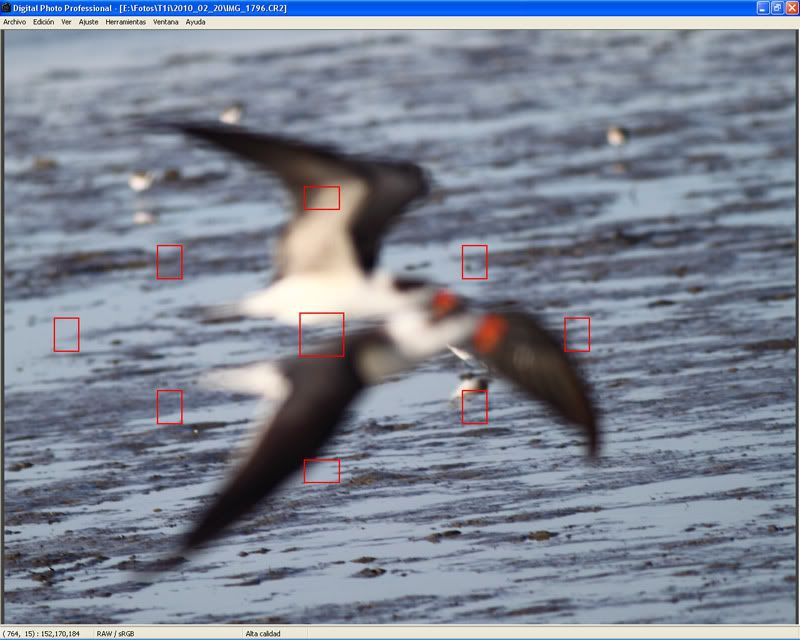Open the Ajuste menu

89,21
